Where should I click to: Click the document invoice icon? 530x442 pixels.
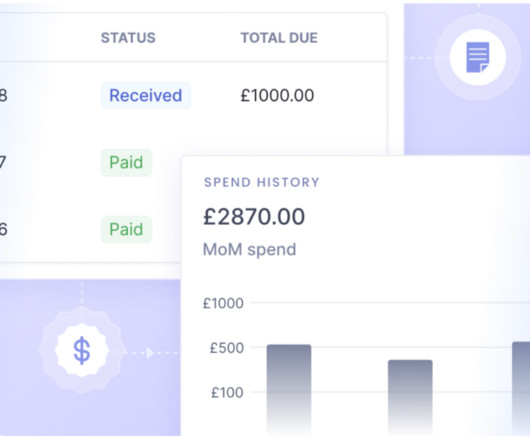coord(478,57)
